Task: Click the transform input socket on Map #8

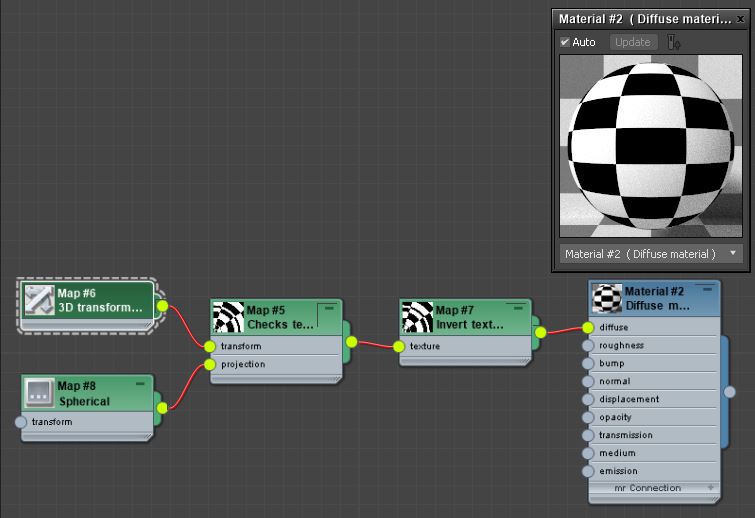Action: 21,422
